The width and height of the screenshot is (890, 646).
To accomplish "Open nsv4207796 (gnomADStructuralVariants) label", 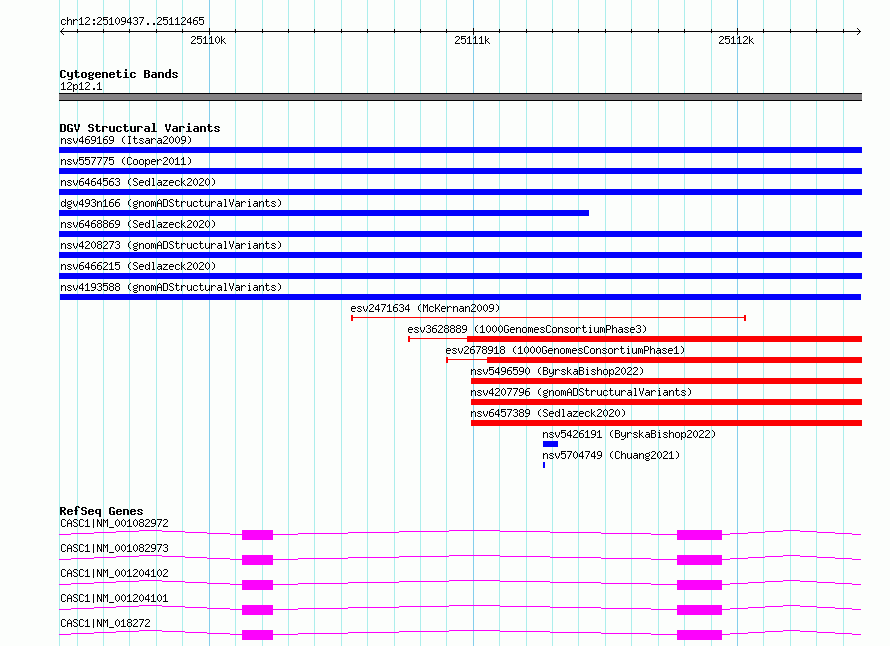I will pos(581,392).
